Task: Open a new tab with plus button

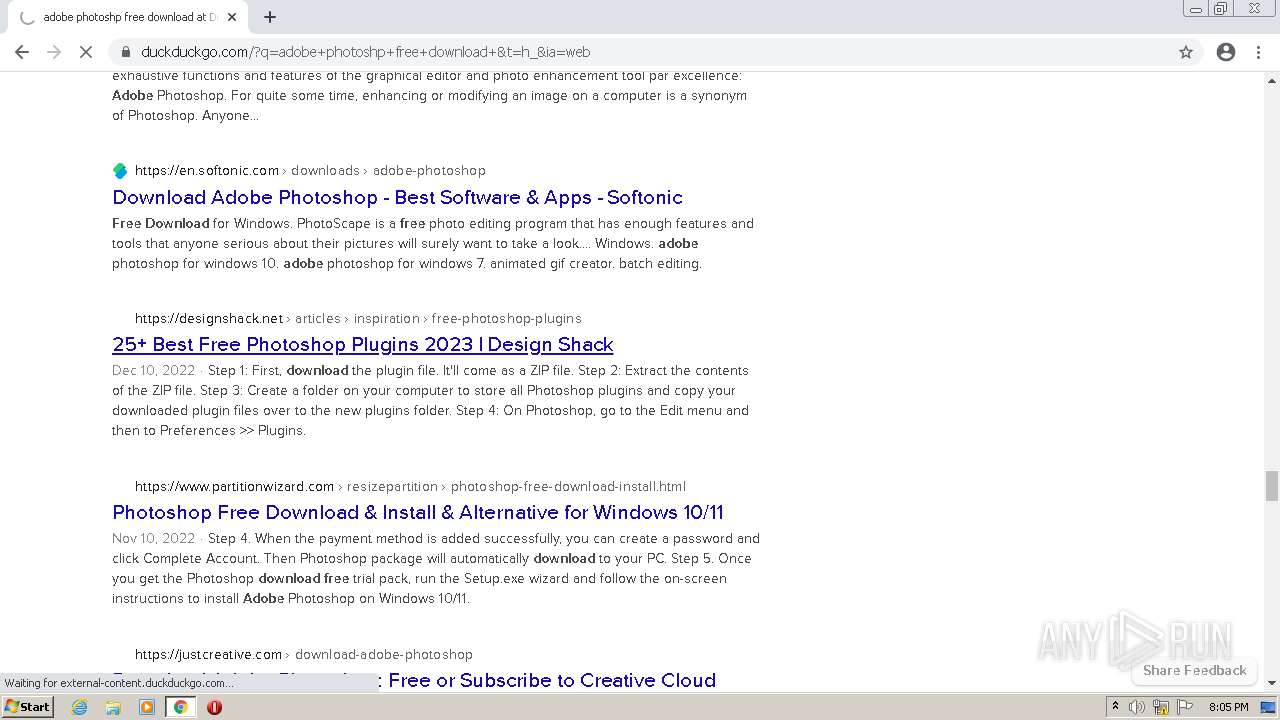Action: [270, 17]
